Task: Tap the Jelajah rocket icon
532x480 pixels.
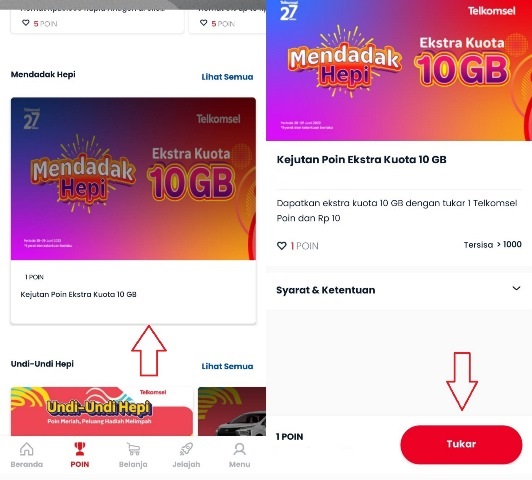Action: coord(186,449)
